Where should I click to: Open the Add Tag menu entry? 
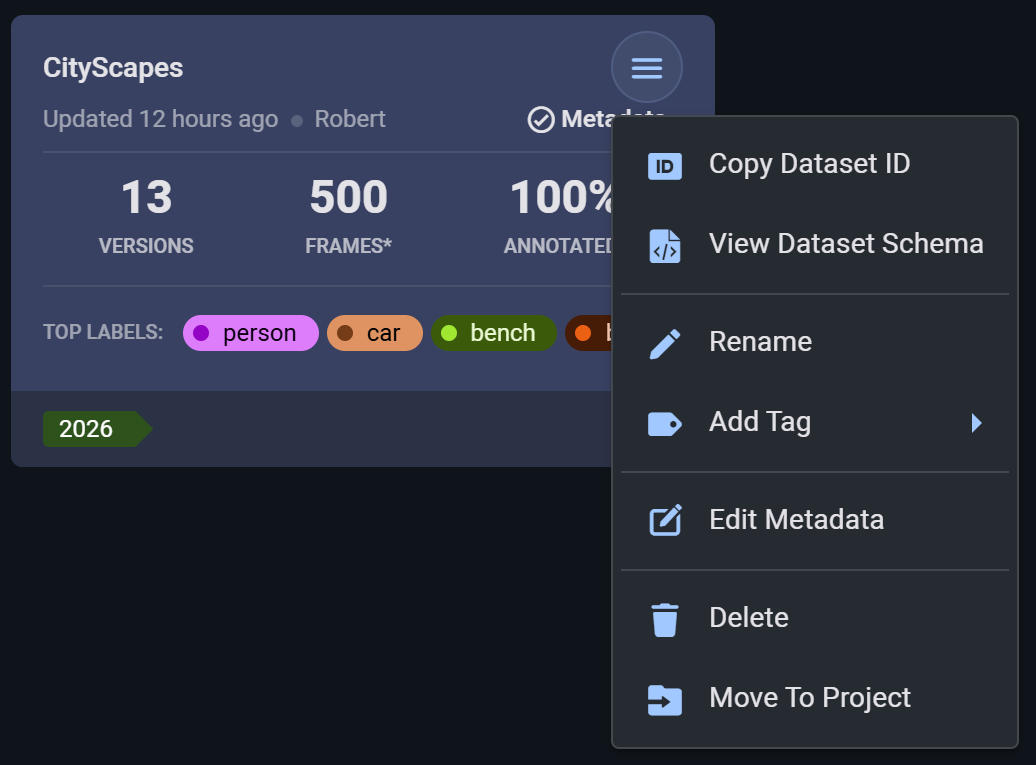(815, 422)
